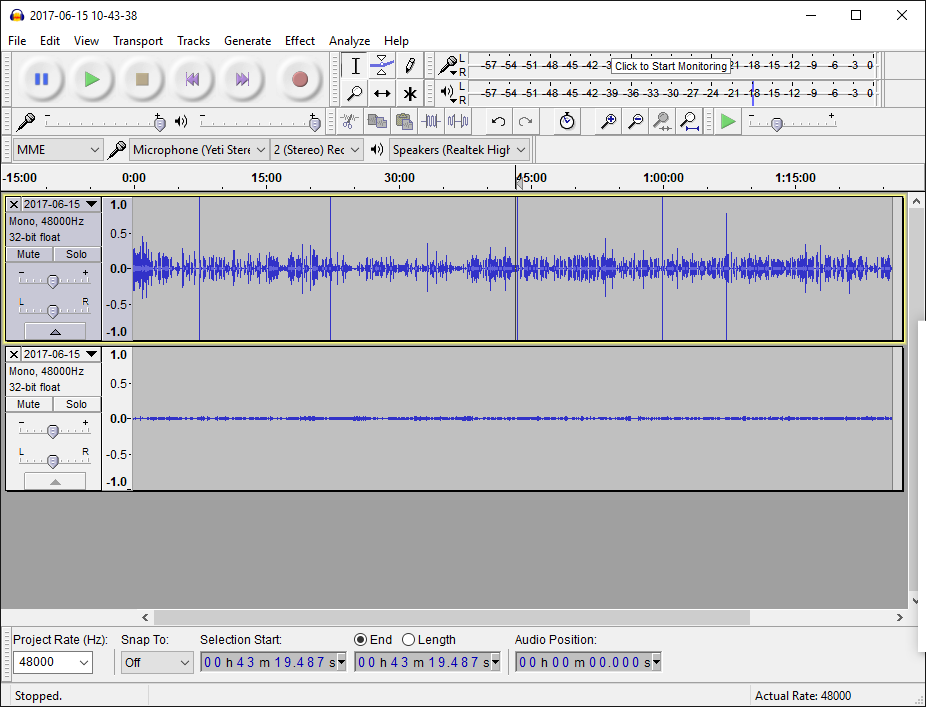Click Trim audio outside selection

tap(431, 122)
